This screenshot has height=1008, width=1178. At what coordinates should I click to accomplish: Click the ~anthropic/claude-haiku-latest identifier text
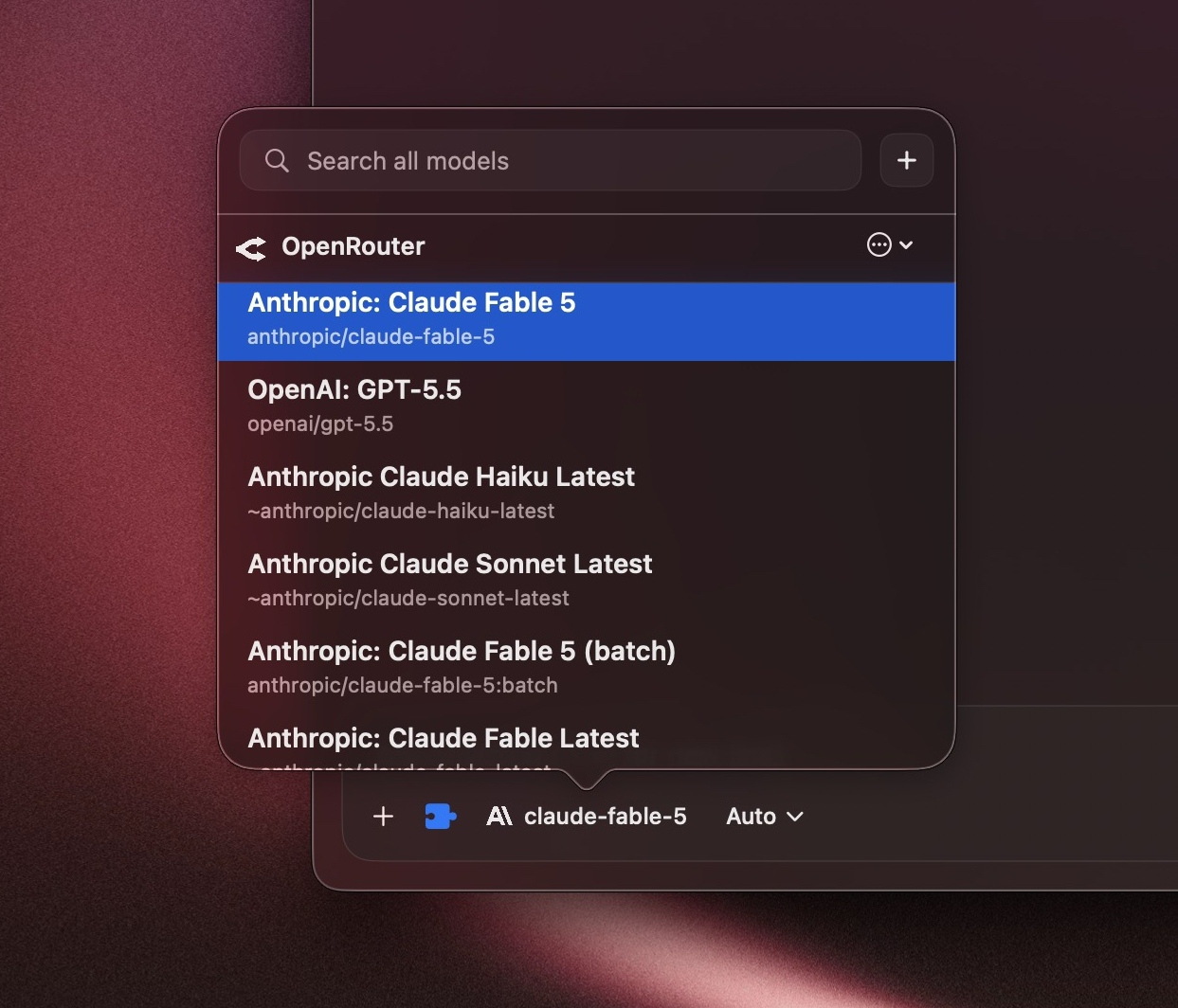coord(401,512)
